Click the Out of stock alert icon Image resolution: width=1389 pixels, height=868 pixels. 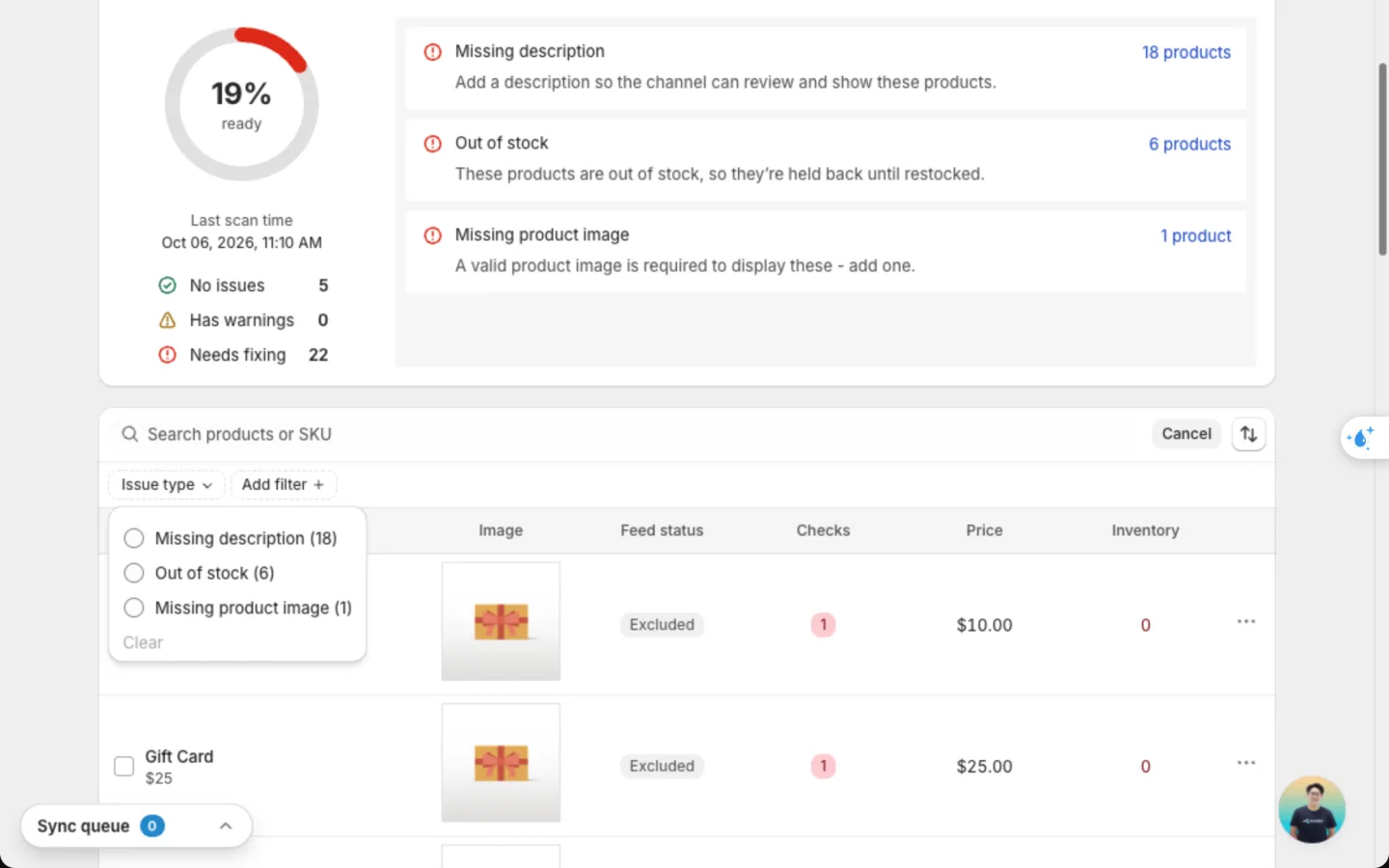433,144
